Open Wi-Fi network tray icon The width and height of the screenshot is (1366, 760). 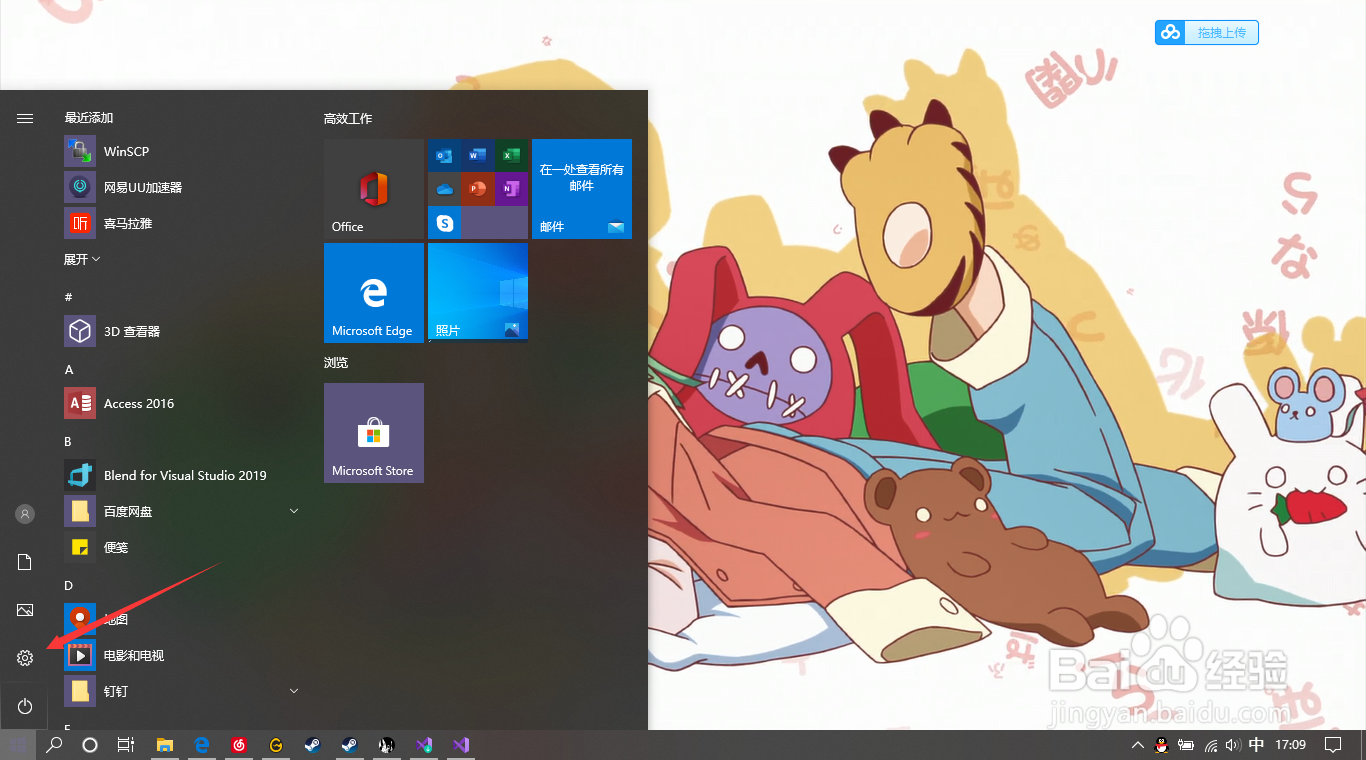point(1211,745)
